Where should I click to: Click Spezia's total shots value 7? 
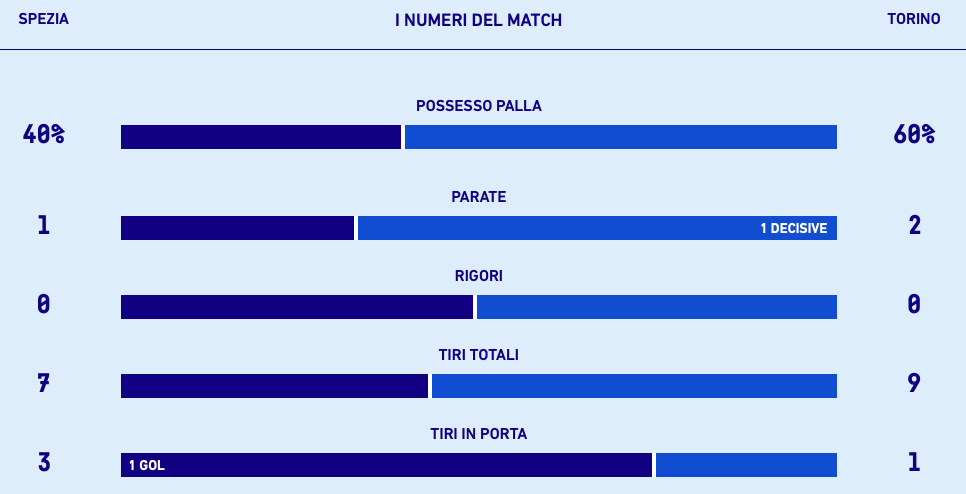tap(43, 383)
